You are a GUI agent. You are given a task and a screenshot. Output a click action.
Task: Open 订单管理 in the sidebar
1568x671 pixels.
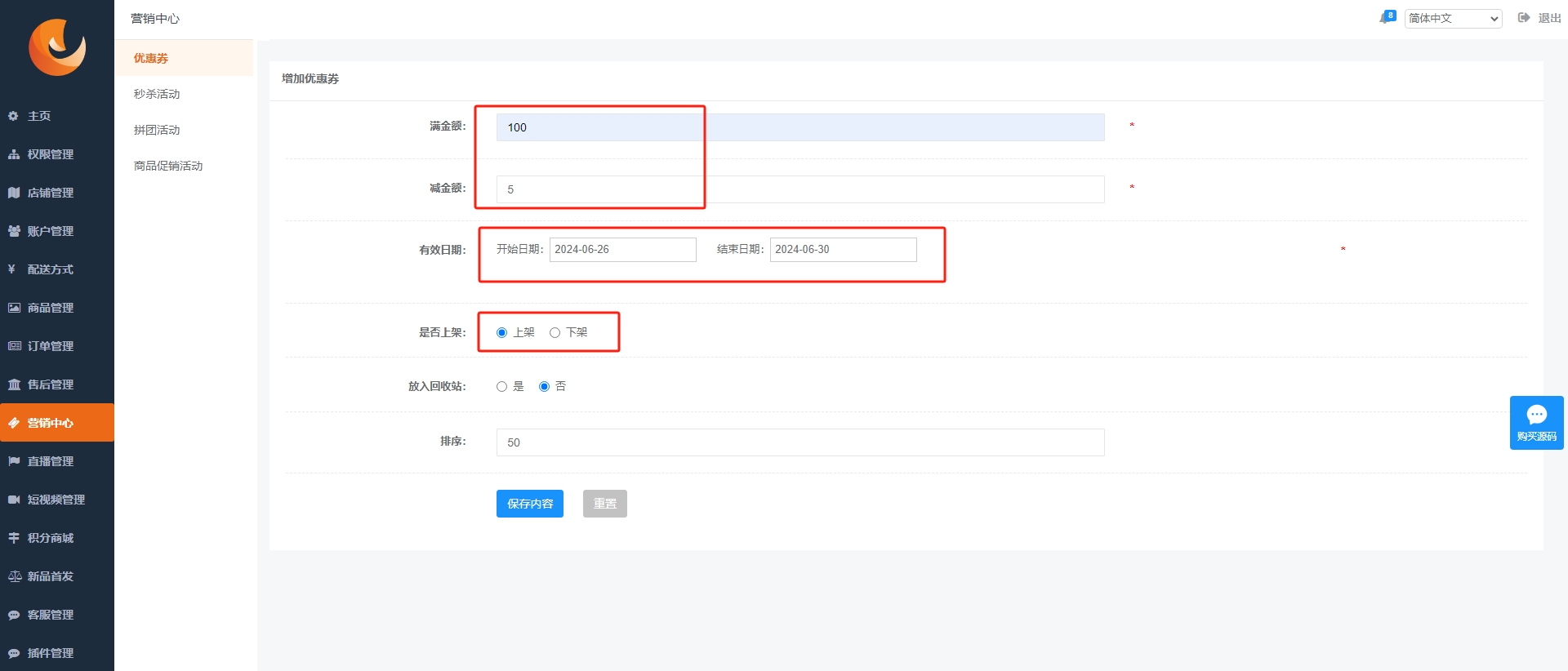pyautogui.click(x=57, y=346)
